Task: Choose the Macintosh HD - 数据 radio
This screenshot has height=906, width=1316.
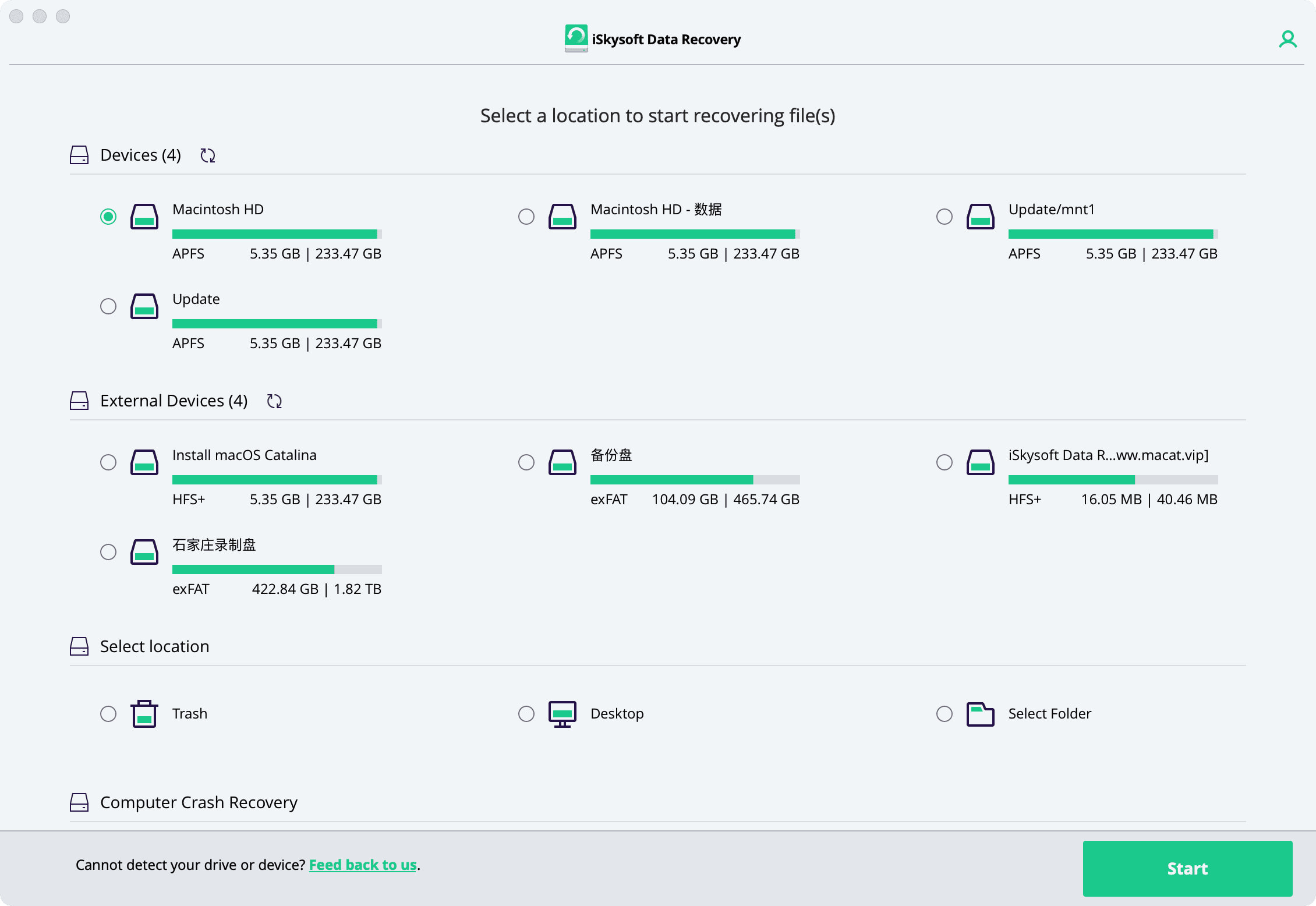Action: coord(526,217)
